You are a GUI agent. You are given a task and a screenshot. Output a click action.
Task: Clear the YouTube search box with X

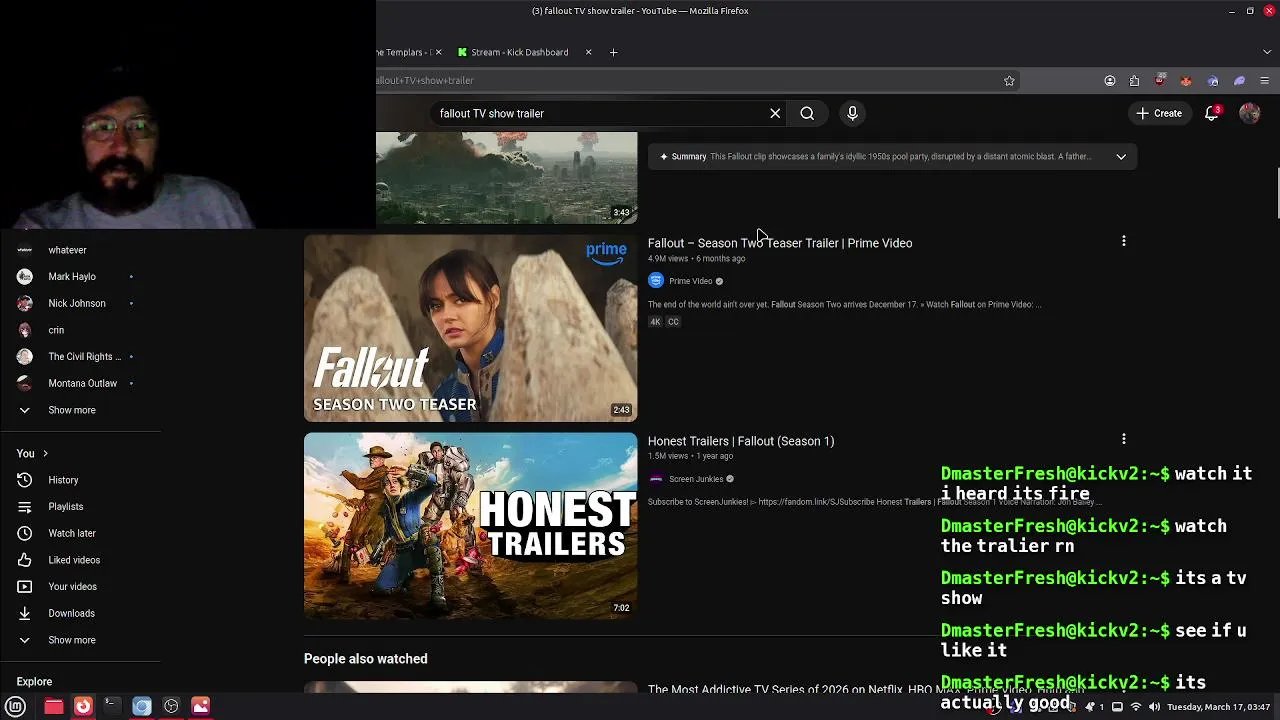coord(775,113)
